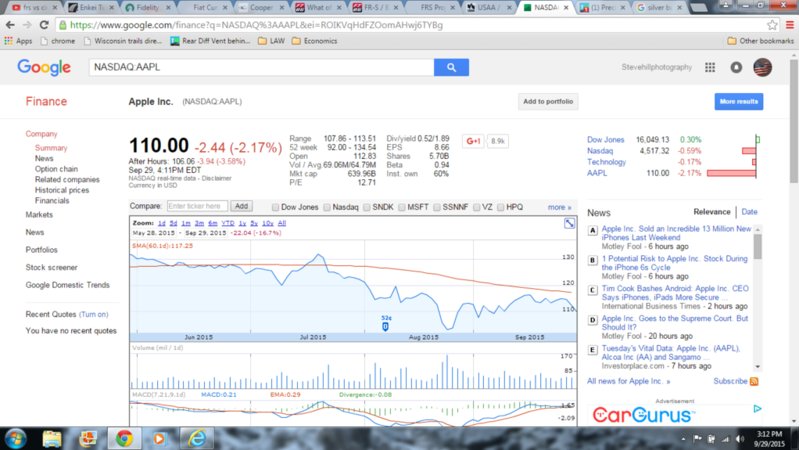The height and width of the screenshot is (450, 799).
Task: Open Apps shortcut in bookmarks bar
Action: point(18,41)
